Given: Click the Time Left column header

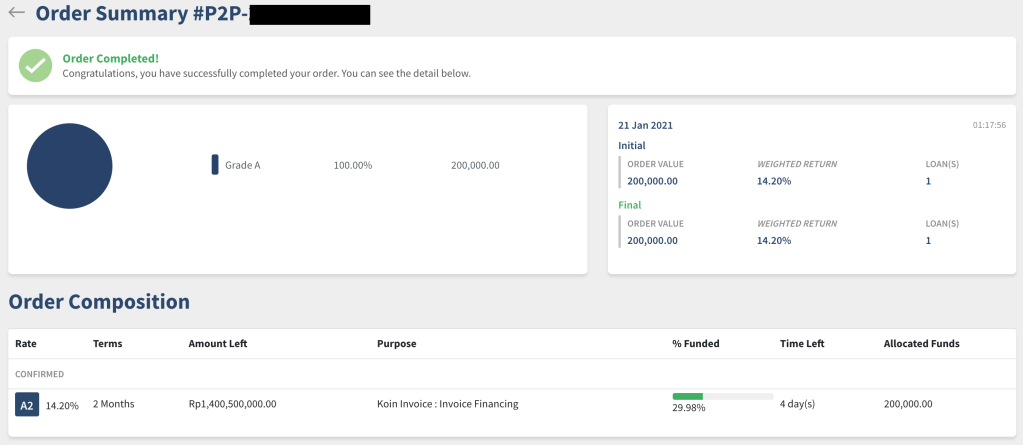Looking at the screenshot, I should [x=802, y=344].
